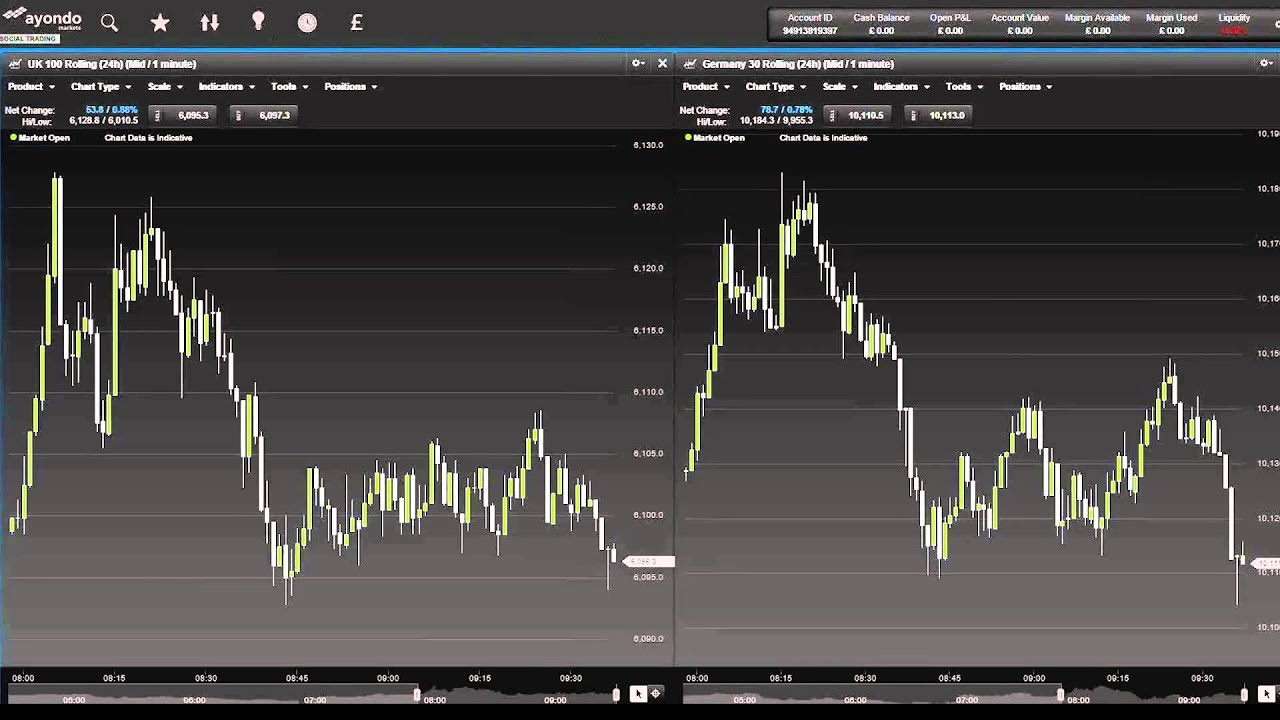Expand the Germany 30 Scale dropdown
This screenshot has width=1280, height=720.
[x=840, y=86]
